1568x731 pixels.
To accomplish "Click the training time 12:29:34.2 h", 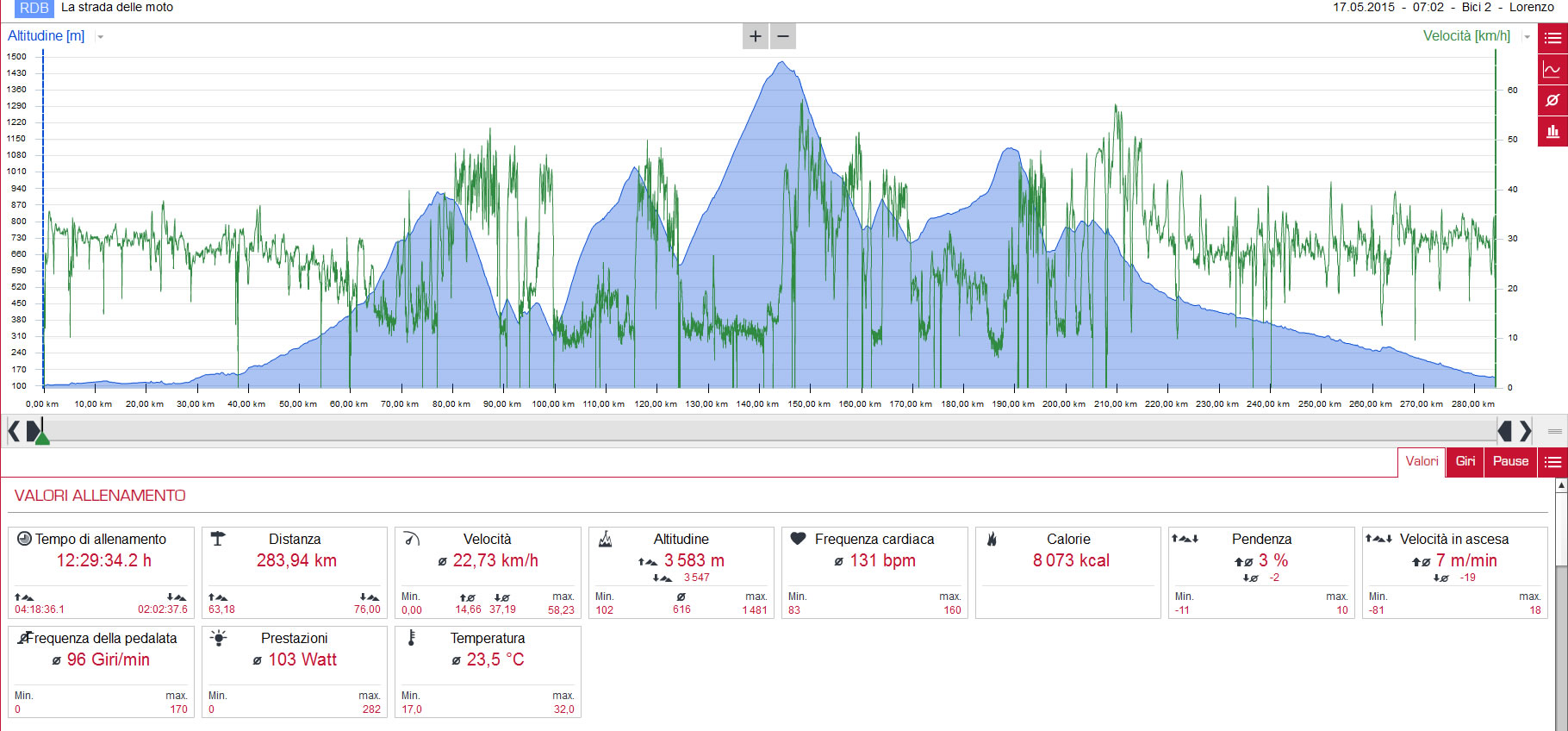I will coord(104,560).
